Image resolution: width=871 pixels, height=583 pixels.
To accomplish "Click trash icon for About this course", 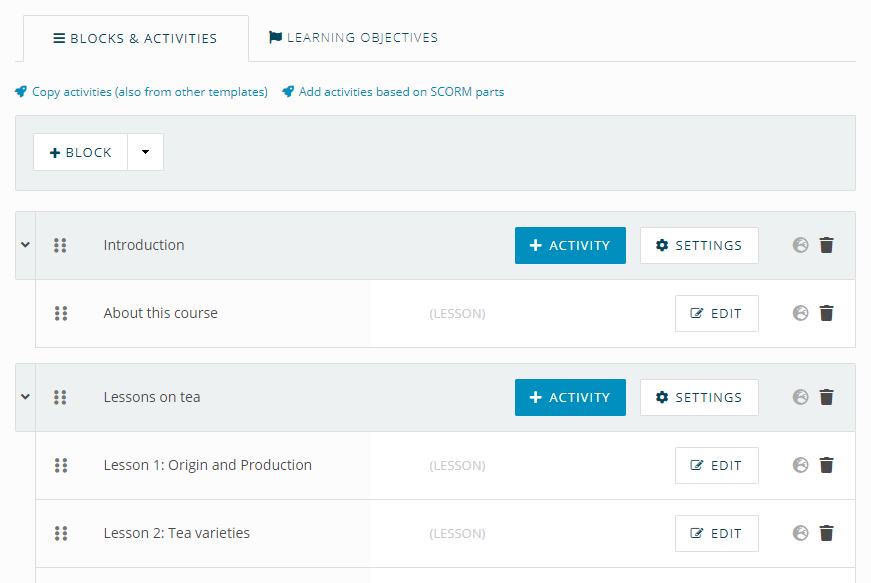I will coord(827,313).
